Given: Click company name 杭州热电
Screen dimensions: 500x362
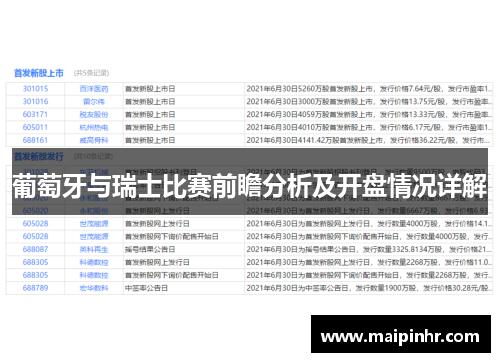Looking at the screenshot, I should (94, 127).
